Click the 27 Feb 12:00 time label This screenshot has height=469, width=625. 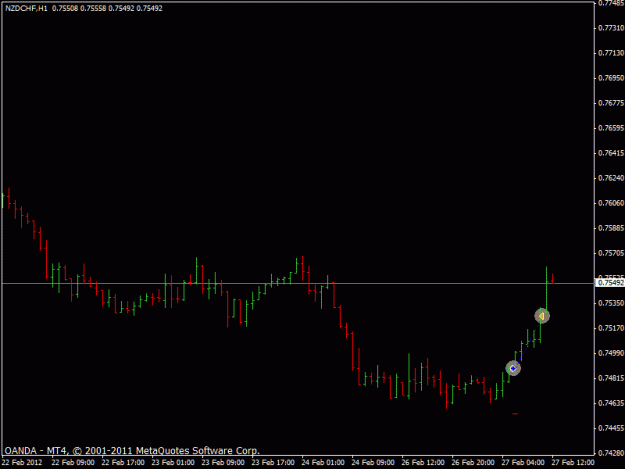click(573, 463)
